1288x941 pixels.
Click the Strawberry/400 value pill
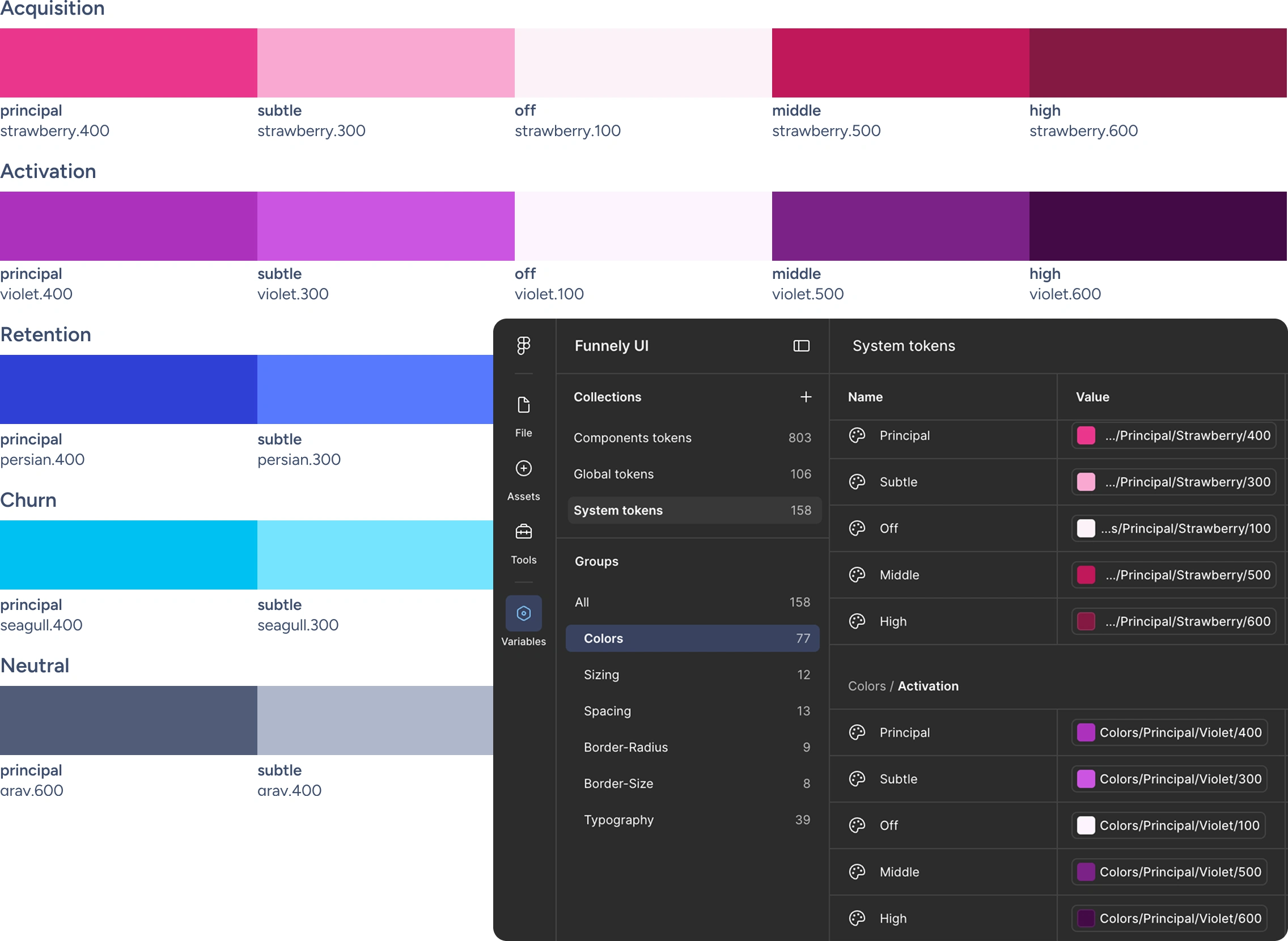(1174, 436)
